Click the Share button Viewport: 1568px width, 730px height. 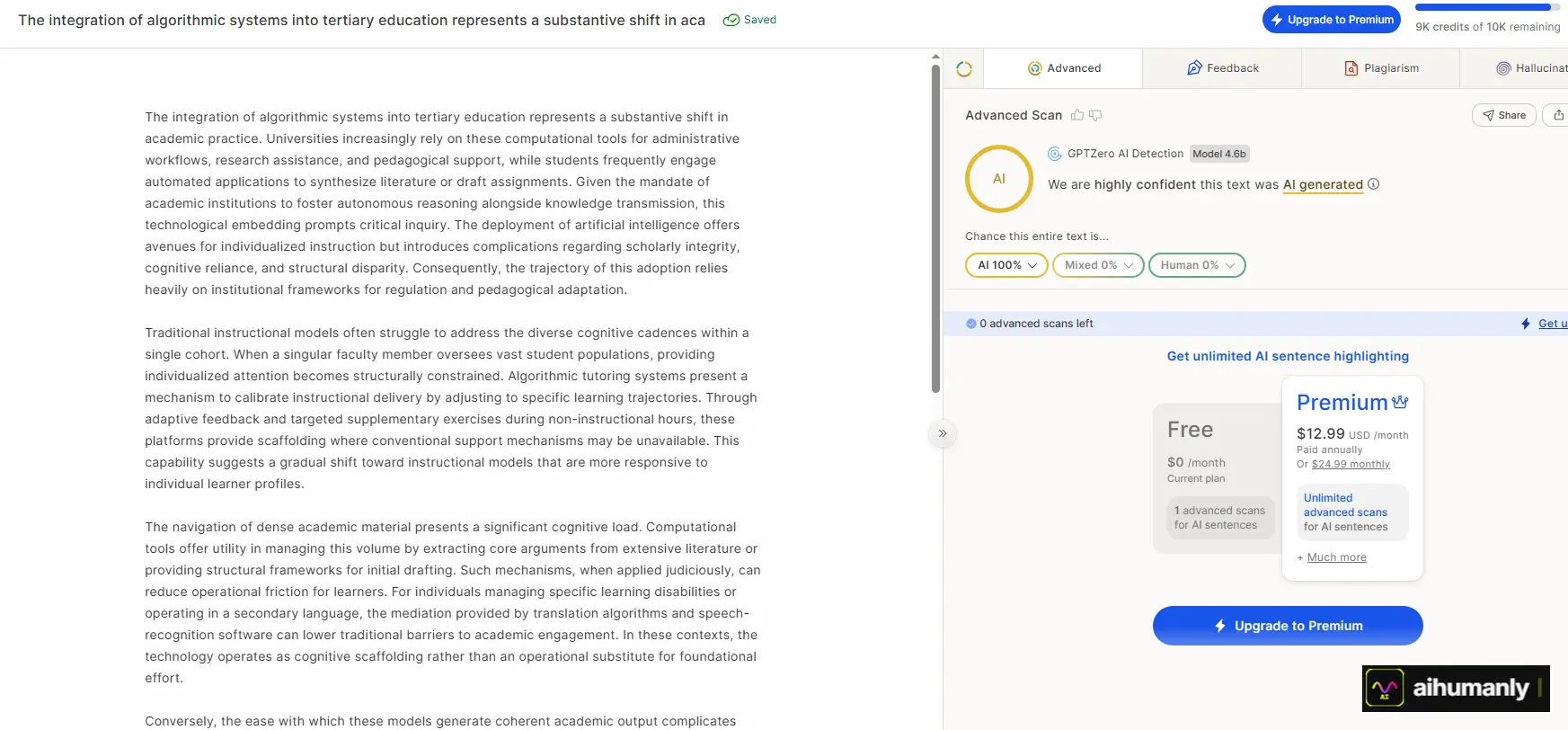click(x=1504, y=115)
